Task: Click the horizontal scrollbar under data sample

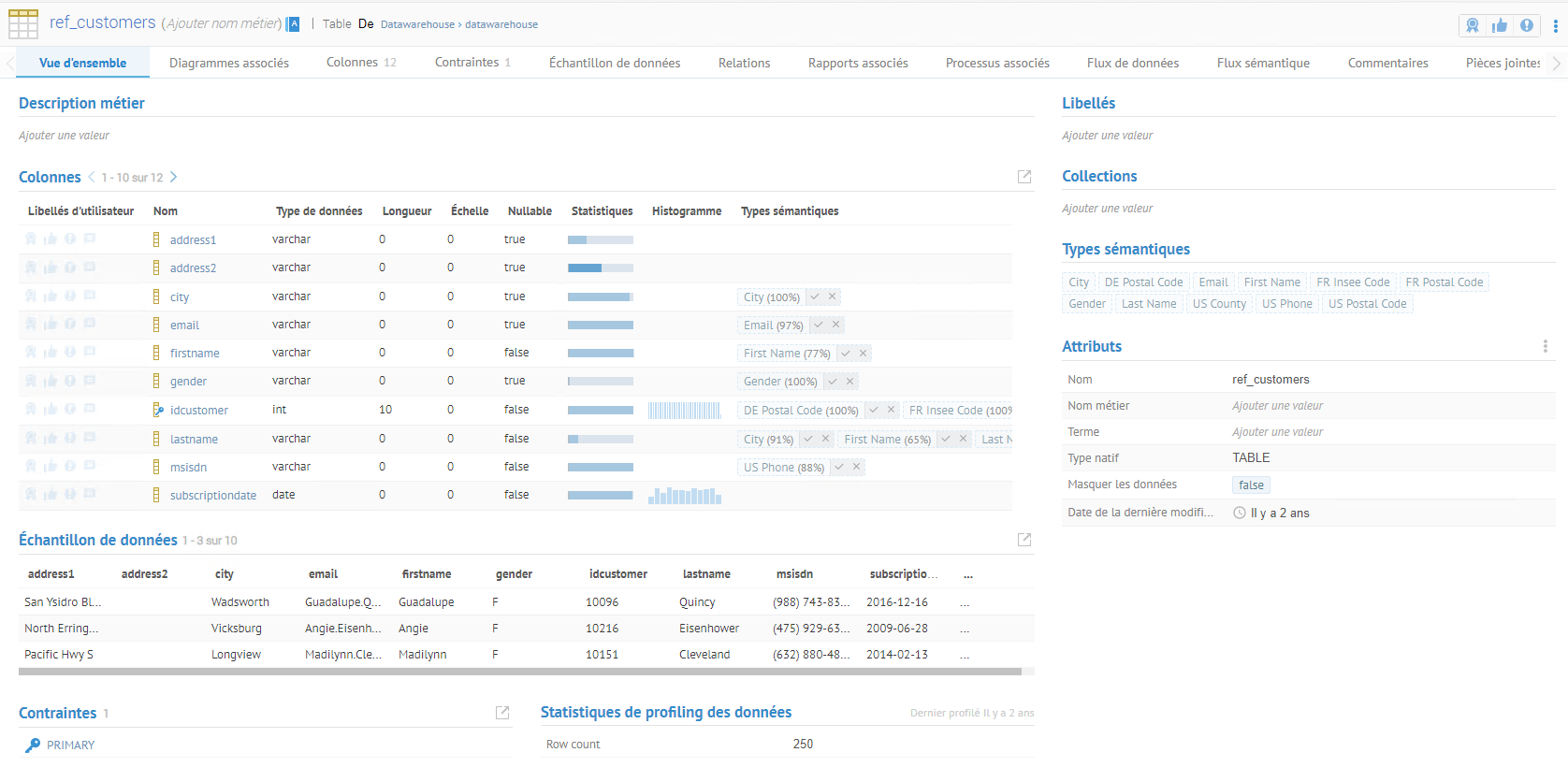Action: (520, 672)
